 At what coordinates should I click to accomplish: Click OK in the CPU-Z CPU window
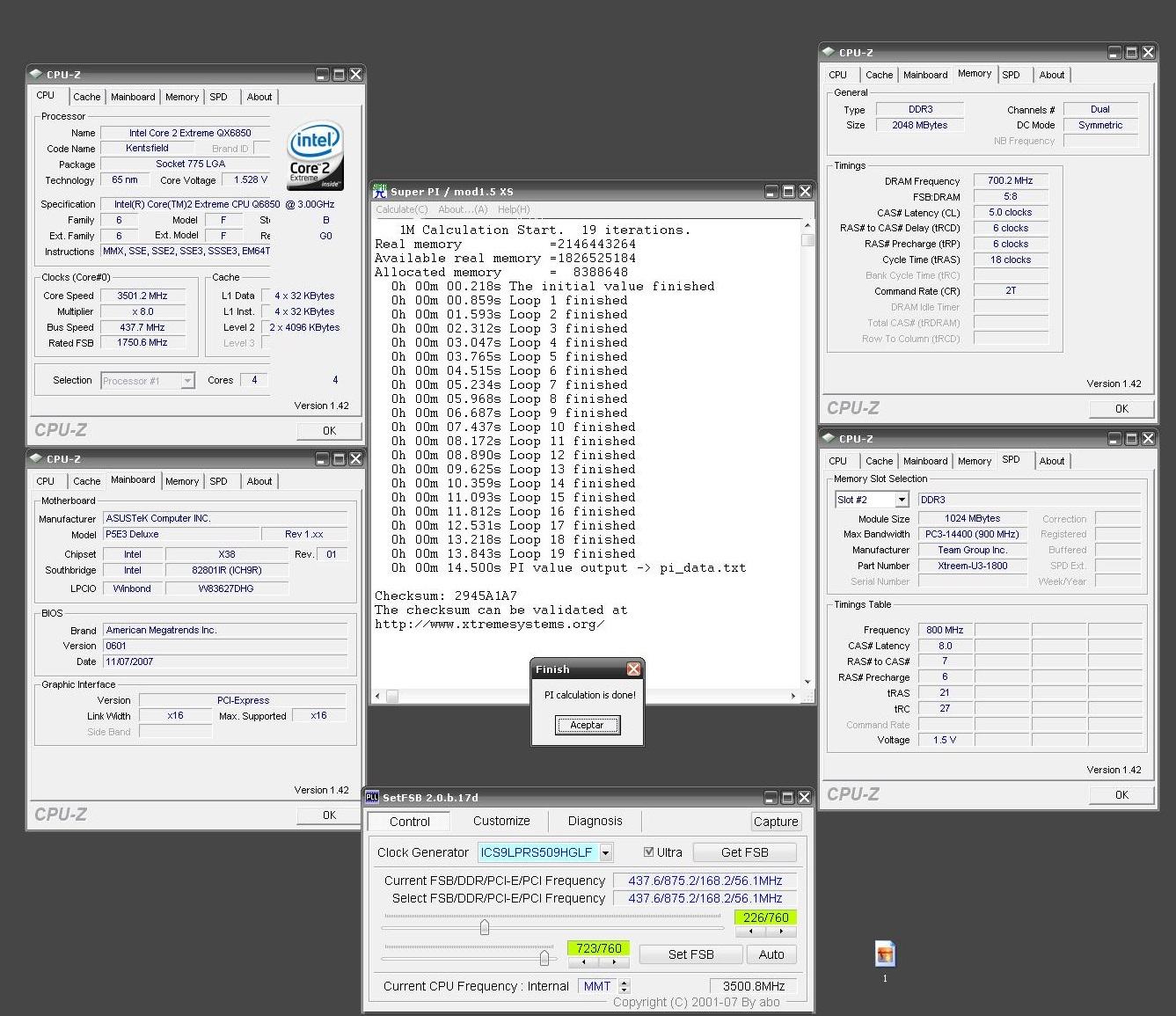click(329, 431)
